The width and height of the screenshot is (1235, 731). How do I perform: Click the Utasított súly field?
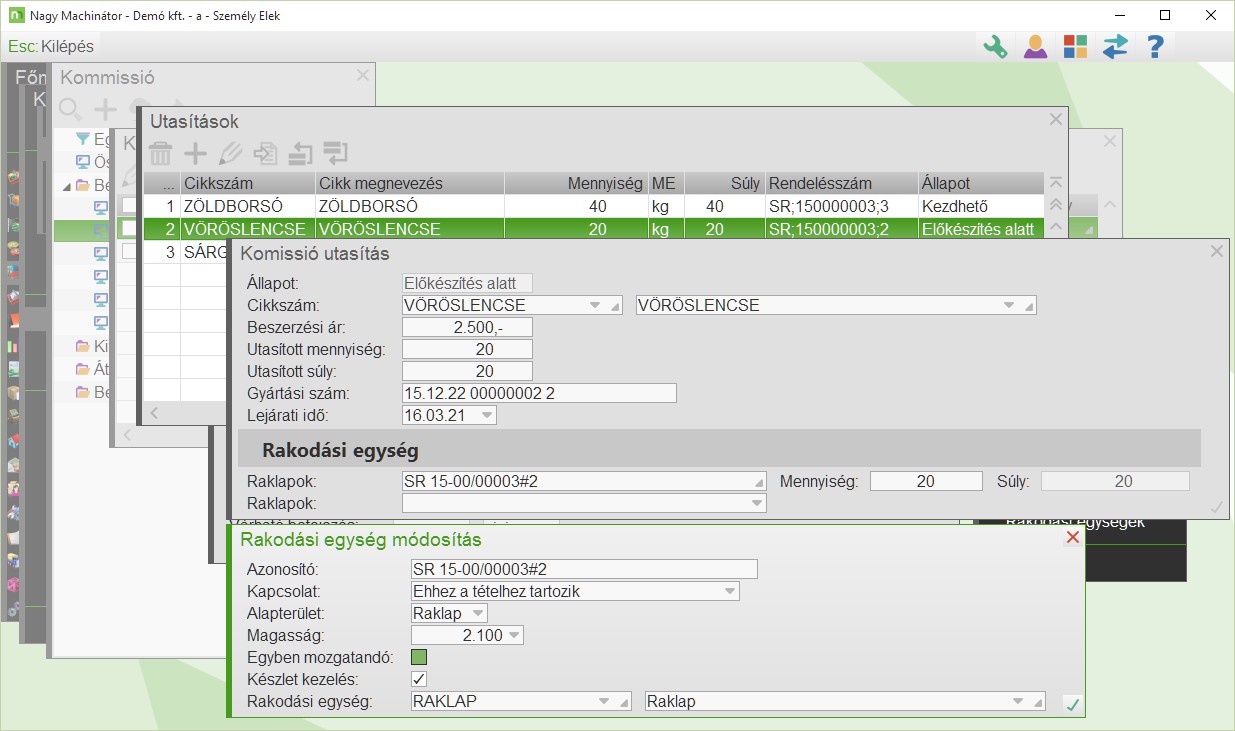tap(467, 371)
